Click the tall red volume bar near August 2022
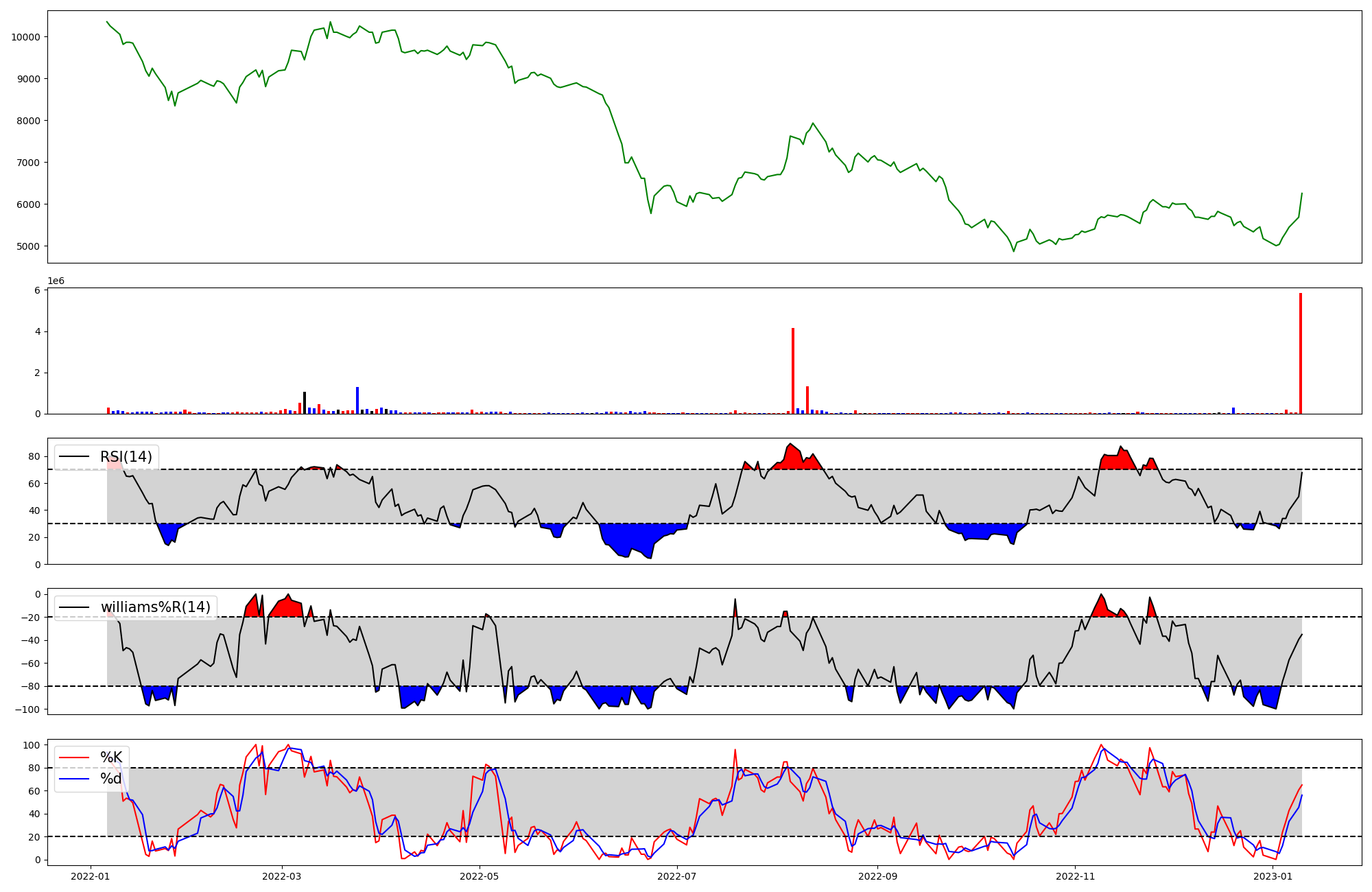 (x=793, y=371)
